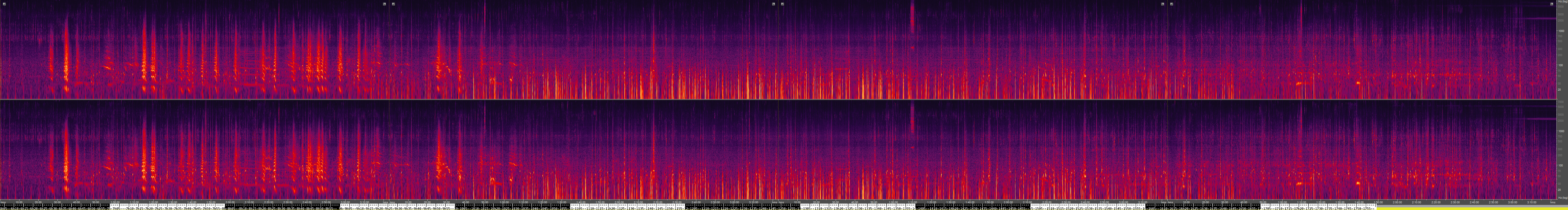Click fade-out handle ending the first panel
The image size is (1568, 210).
[384, 4]
